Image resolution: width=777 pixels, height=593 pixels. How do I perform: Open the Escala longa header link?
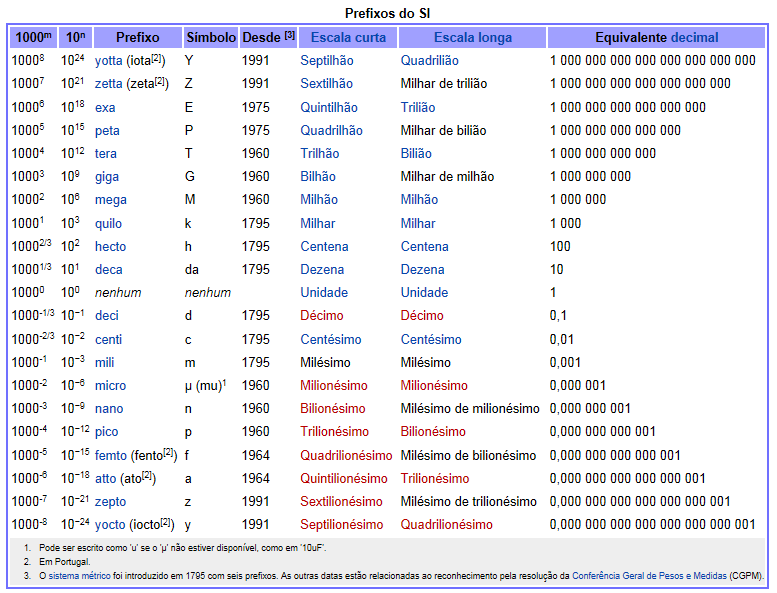click(x=473, y=38)
